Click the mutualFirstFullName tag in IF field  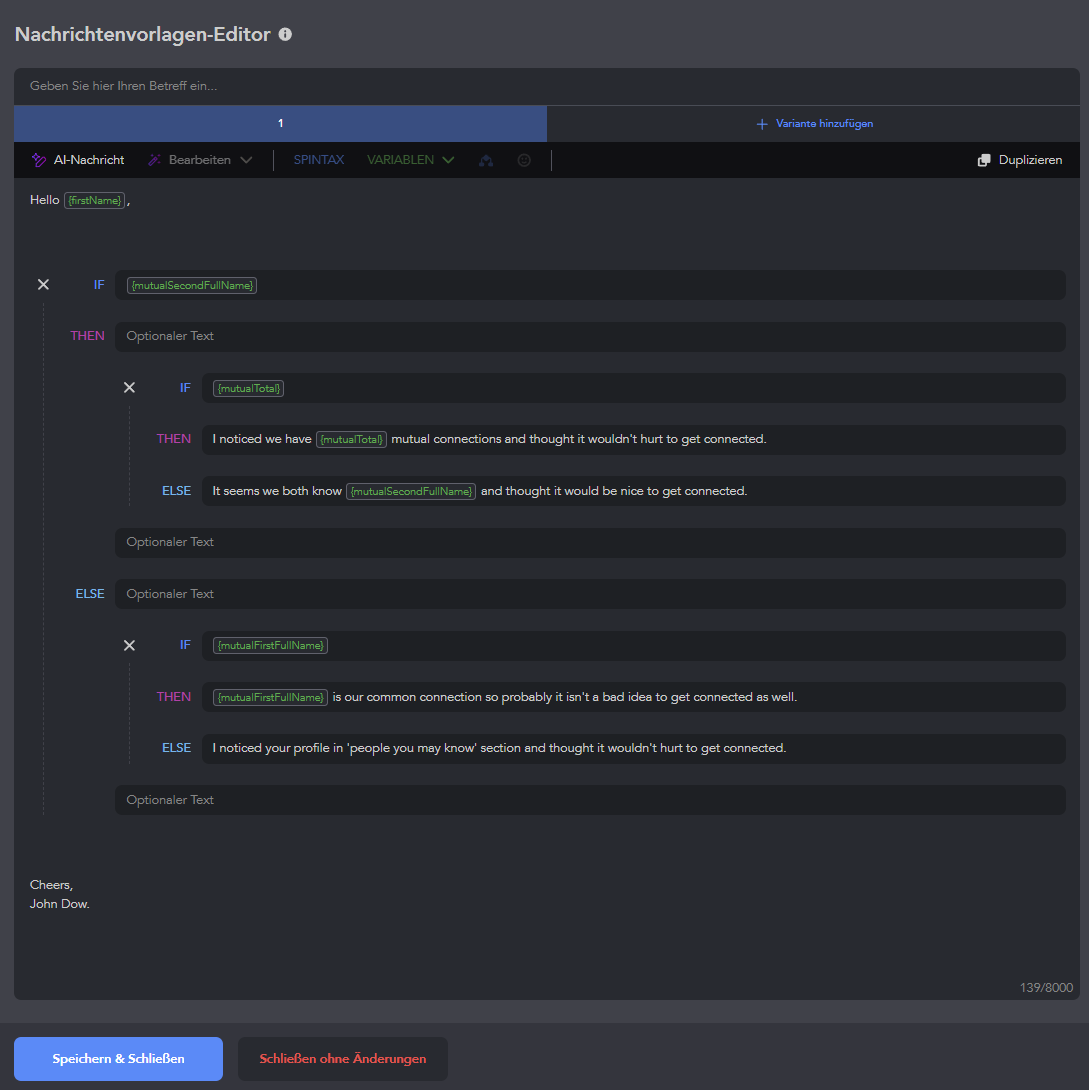click(270, 645)
